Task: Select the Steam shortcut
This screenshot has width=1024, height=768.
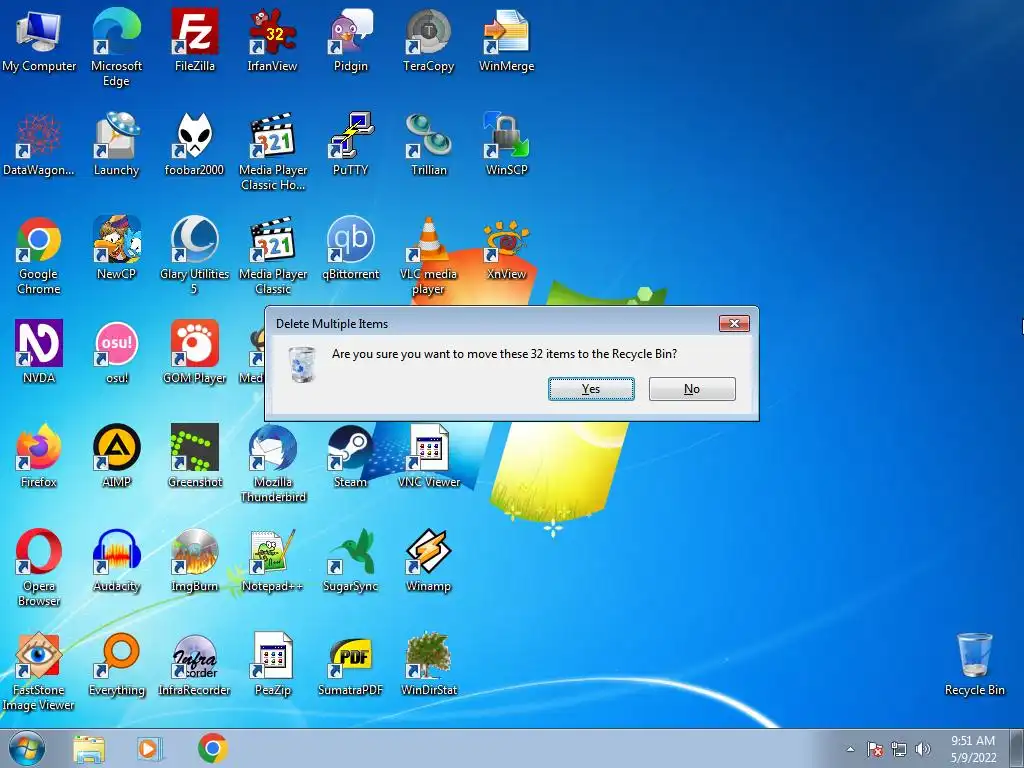Action: (x=351, y=456)
